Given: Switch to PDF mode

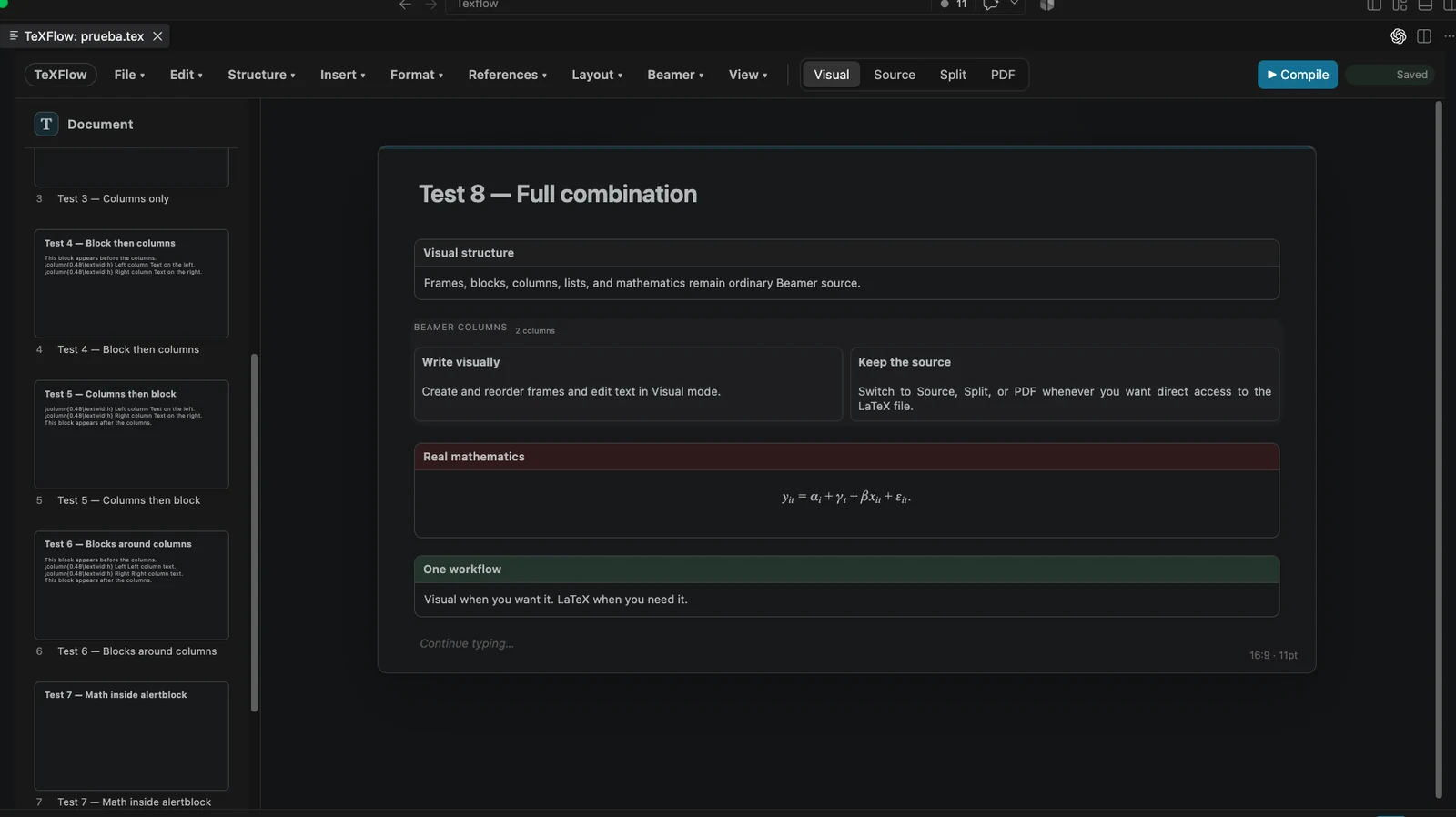Looking at the screenshot, I should click(x=1003, y=75).
